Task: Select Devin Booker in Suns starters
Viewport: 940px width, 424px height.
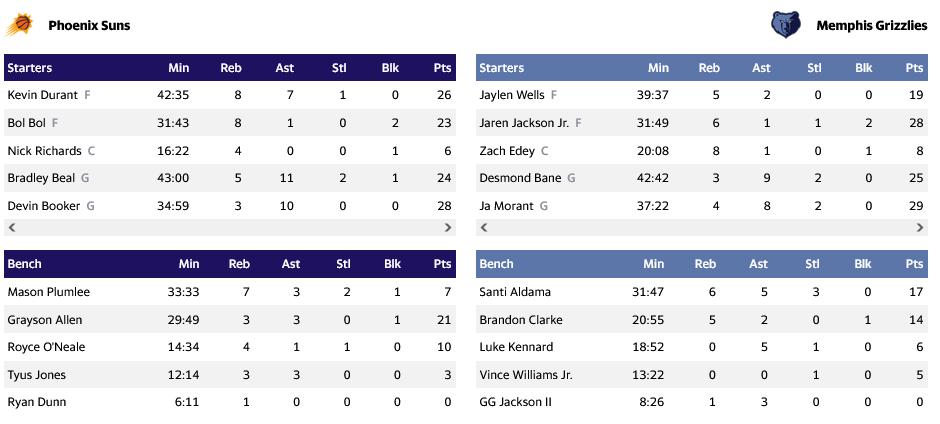Action: point(44,206)
